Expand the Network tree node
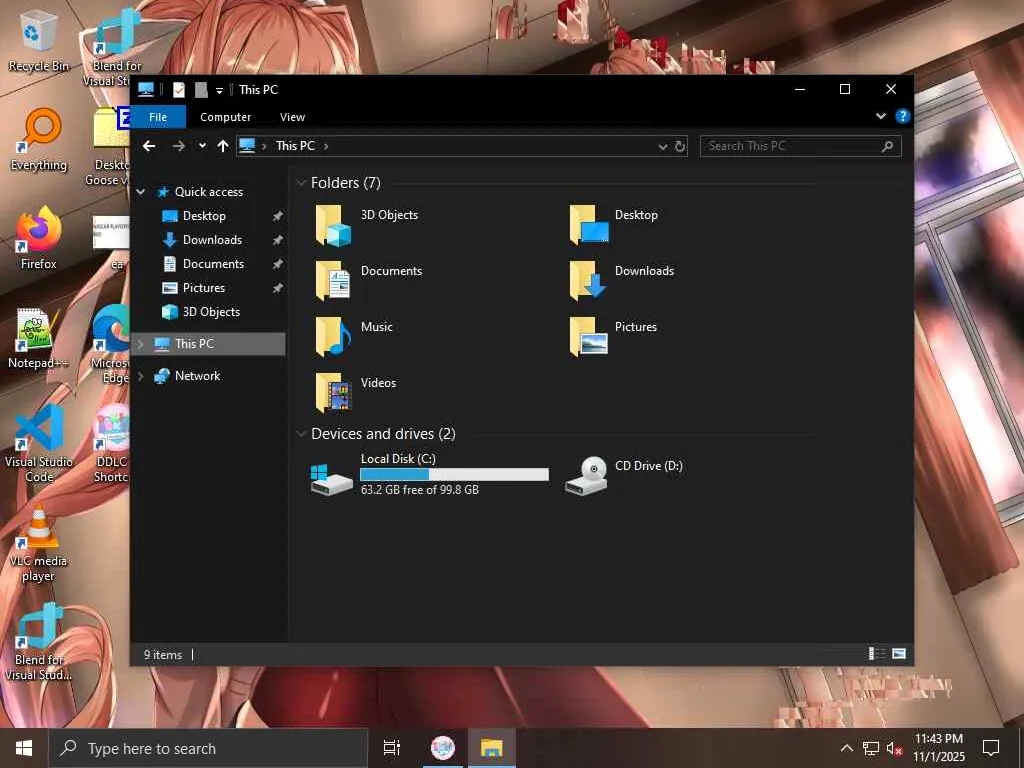This screenshot has width=1024, height=768. [140, 376]
